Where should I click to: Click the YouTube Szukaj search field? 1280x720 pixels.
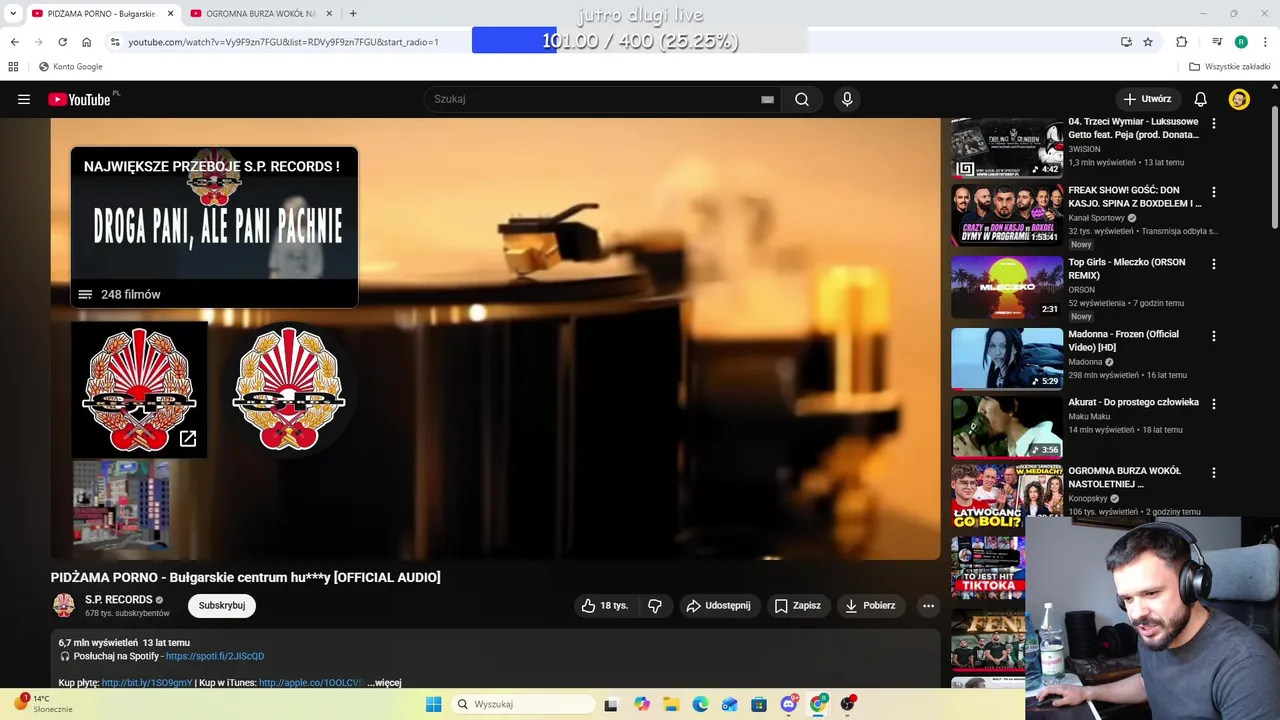(x=603, y=99)
